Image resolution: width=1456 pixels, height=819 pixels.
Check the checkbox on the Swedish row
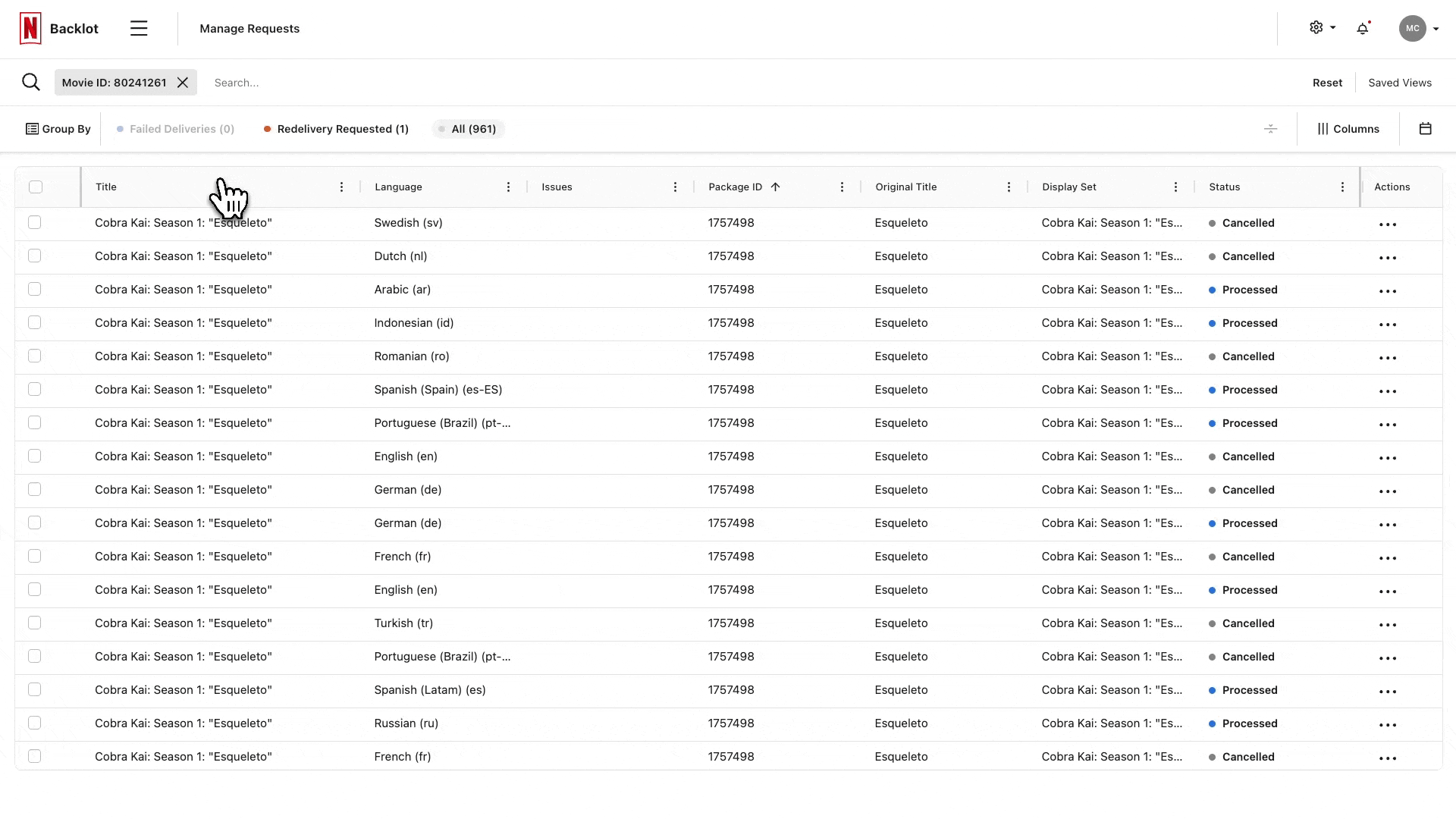(x=35, y=222)
